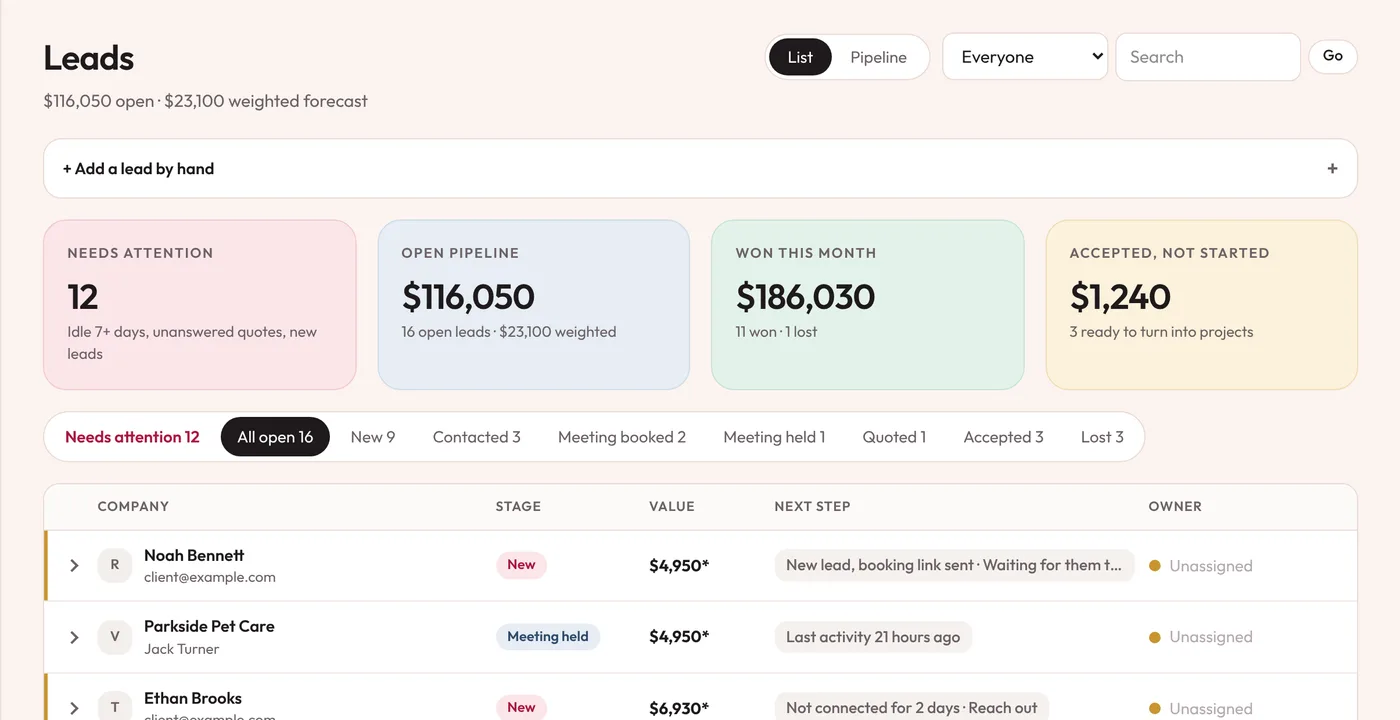Click Unassigned owner for Noah Bennett
This screenshot has height=720, width=1400.
pyautogui.click(x=1201, y=566)
